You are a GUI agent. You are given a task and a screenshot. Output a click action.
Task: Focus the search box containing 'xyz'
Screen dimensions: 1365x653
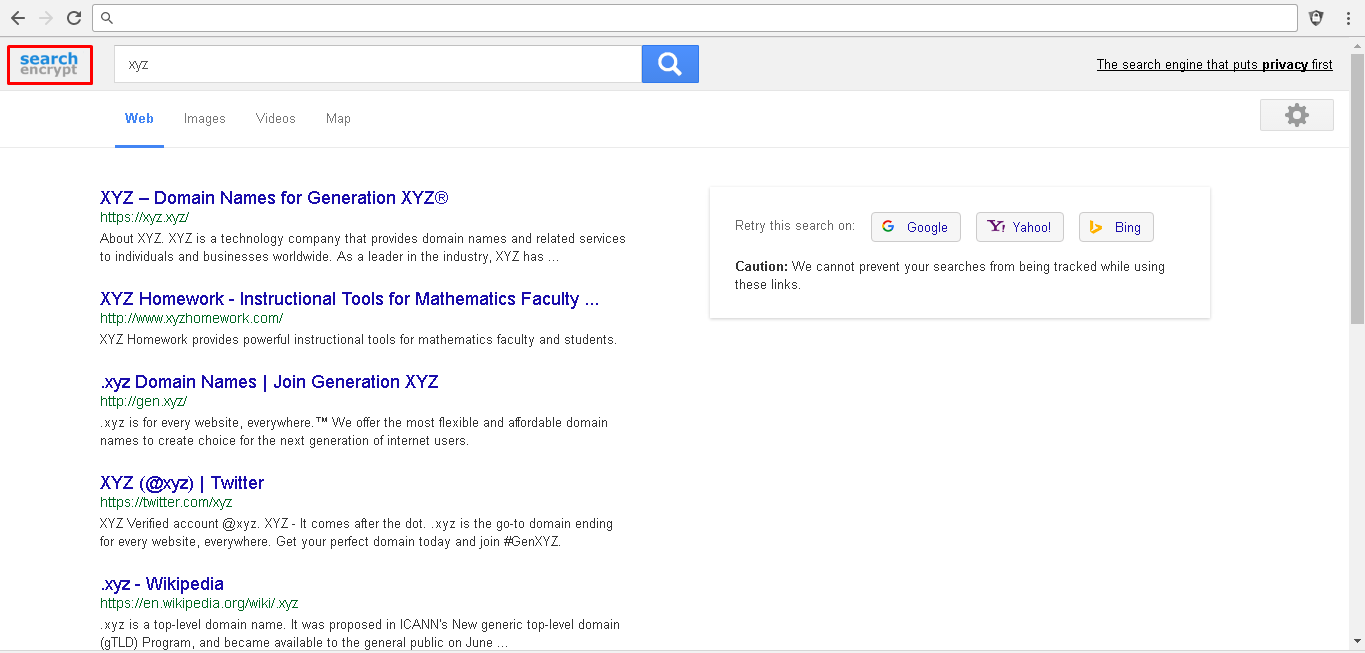(378, 64)
